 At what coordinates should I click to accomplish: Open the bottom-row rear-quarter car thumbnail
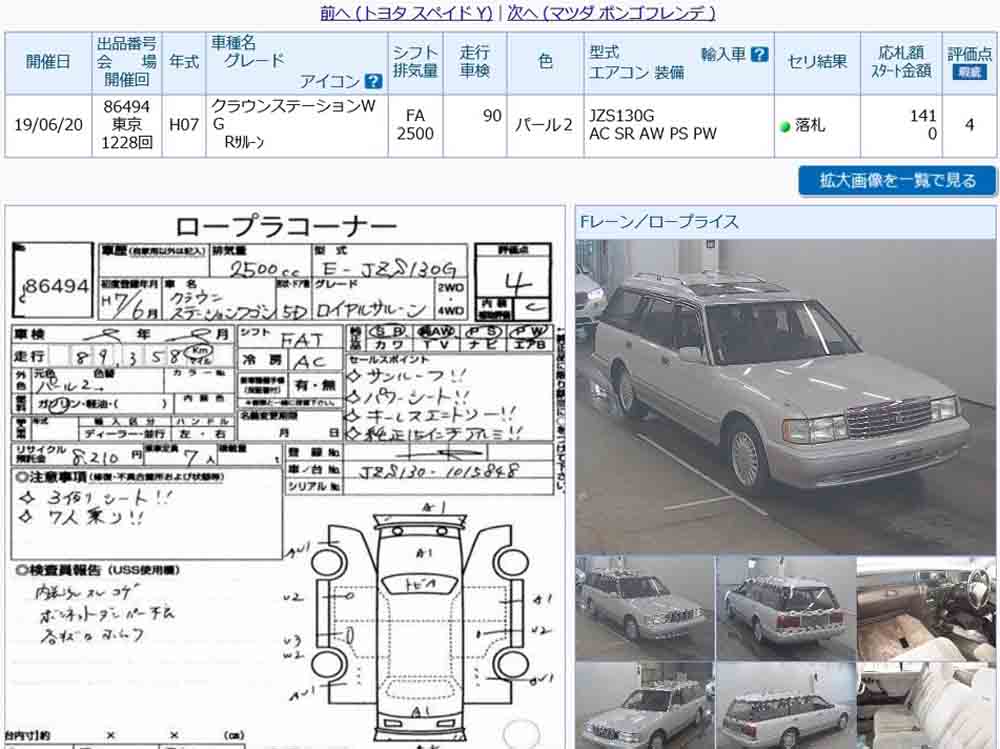click(786, 706)
